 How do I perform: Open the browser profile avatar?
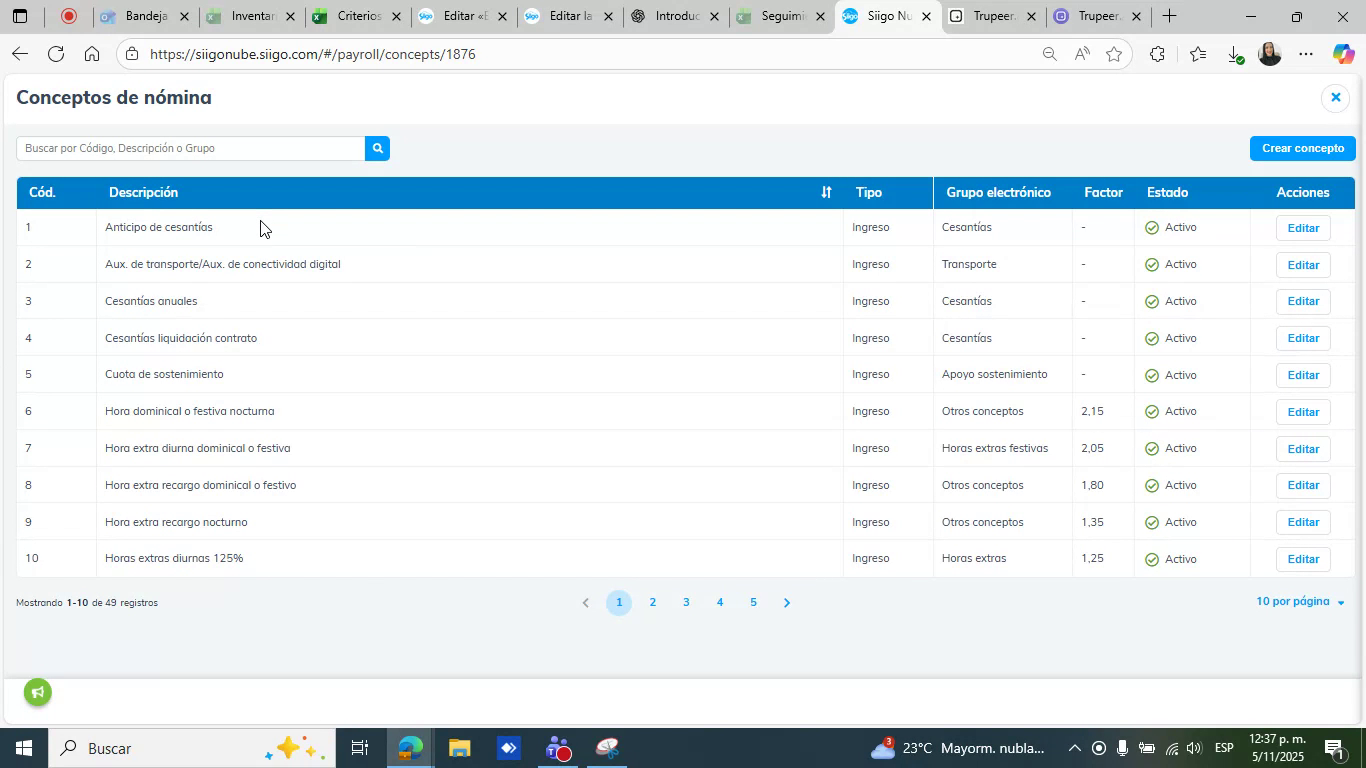coord(1269,54)
